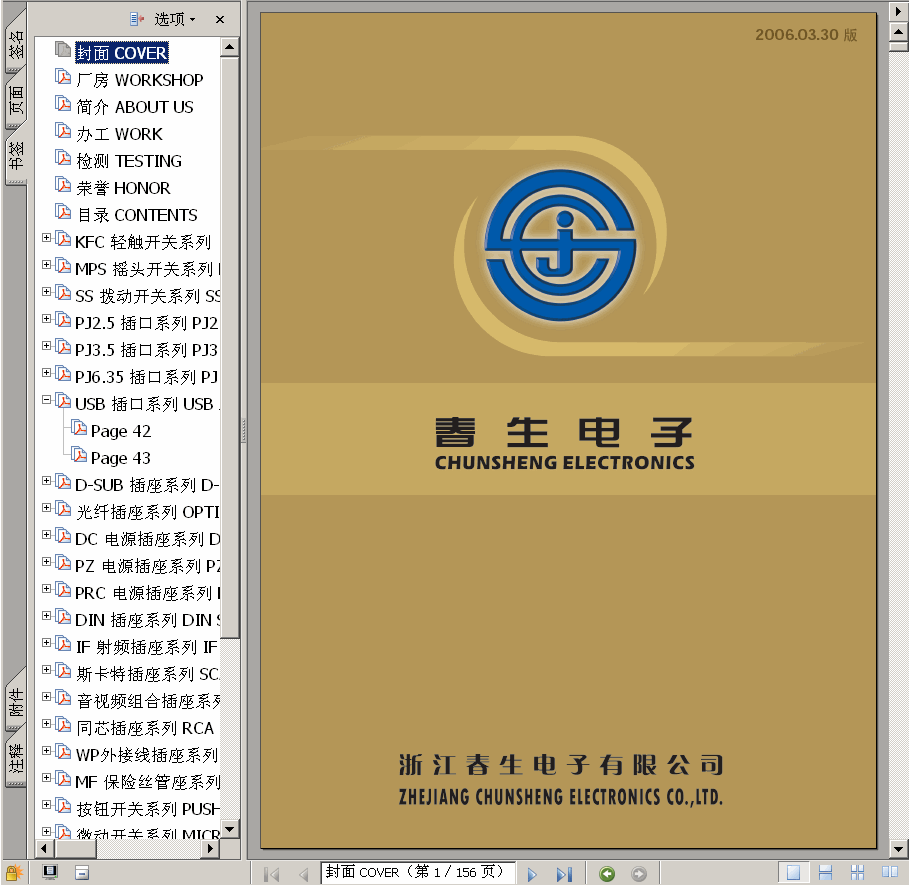909x885 pixels.
Task: Select continuous facing page layout
Action: click(857, 873)
